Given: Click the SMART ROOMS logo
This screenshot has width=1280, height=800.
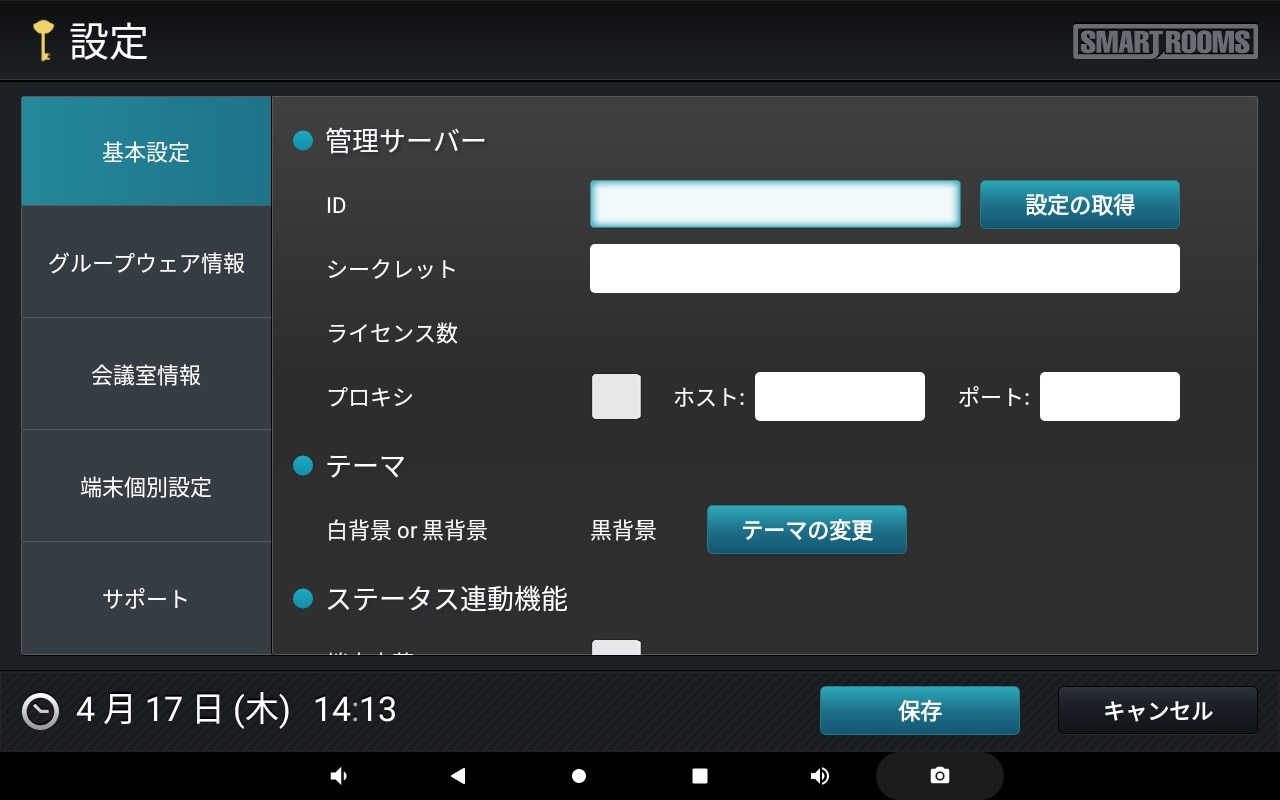Looking at the screenshot, I should [1165, 42].
